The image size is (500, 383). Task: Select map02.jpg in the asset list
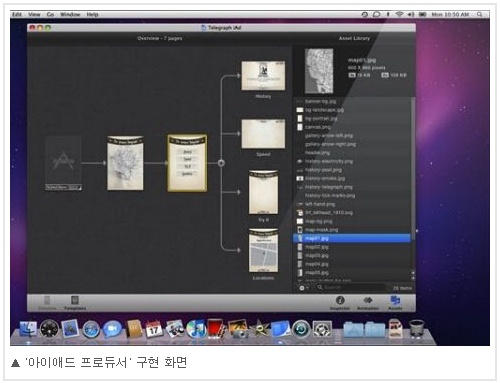[x=352, y=247]
